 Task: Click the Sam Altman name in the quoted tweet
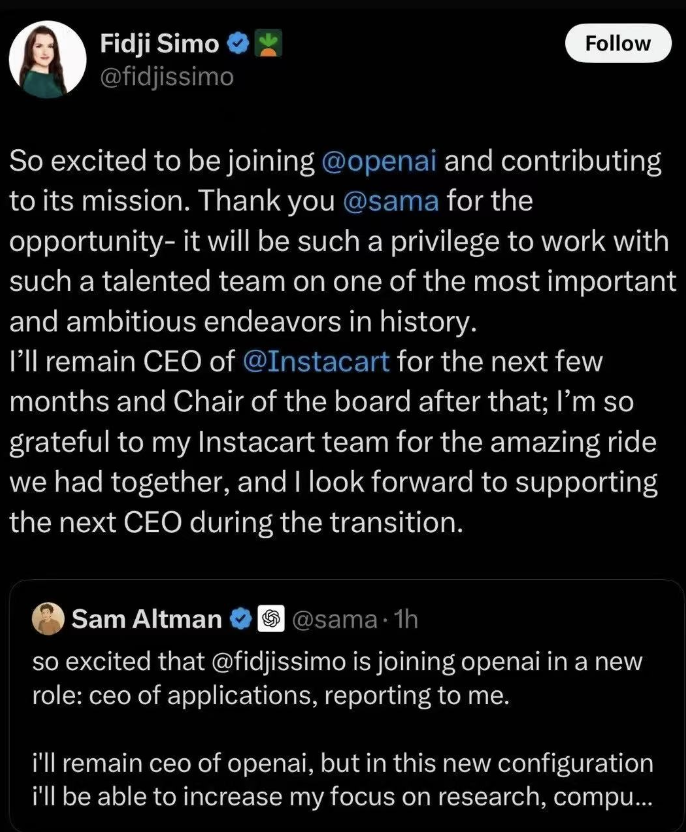point(146,620)
